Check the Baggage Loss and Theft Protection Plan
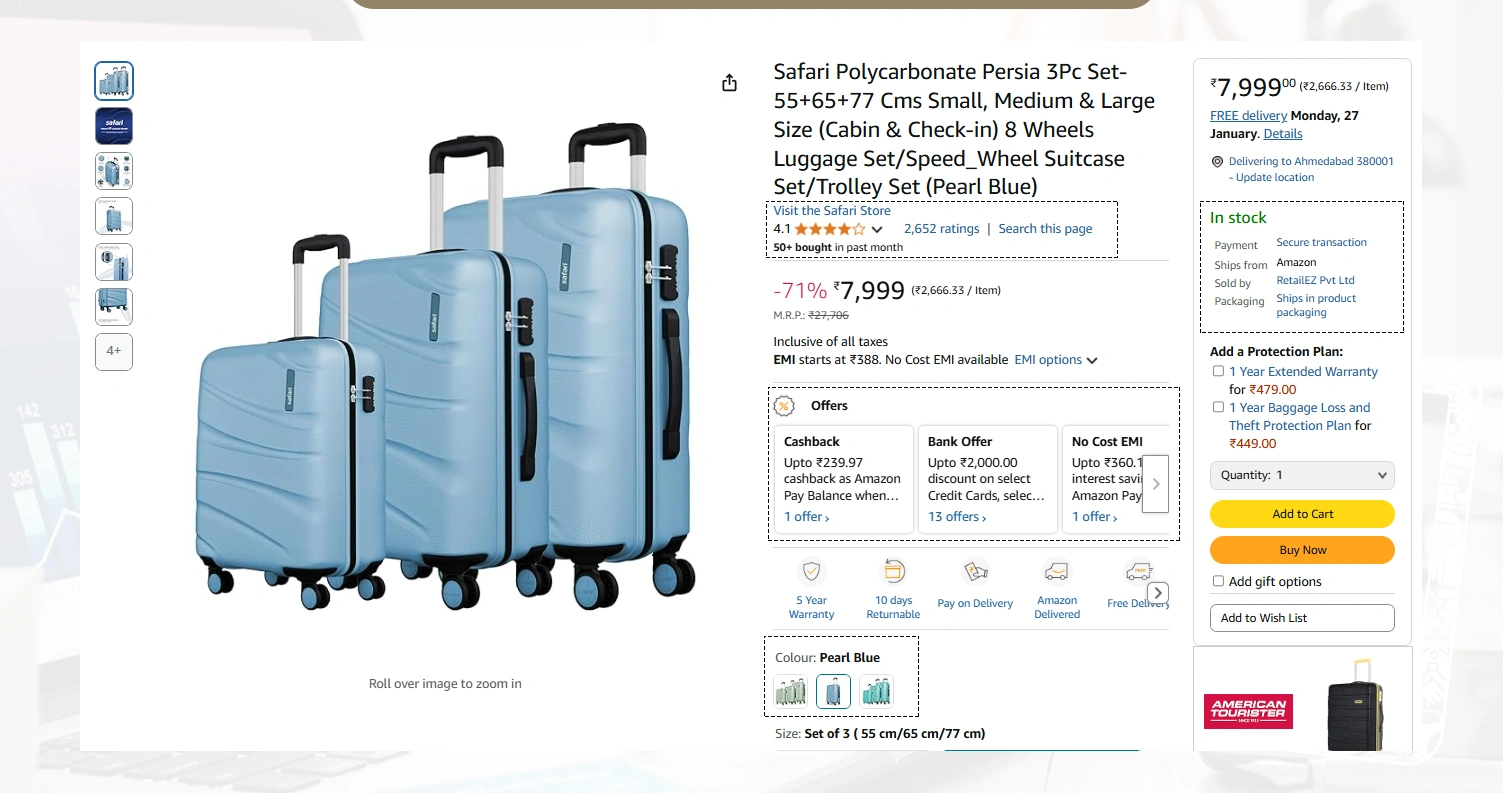1503x793 pixels. click(x=1218, y=406)
